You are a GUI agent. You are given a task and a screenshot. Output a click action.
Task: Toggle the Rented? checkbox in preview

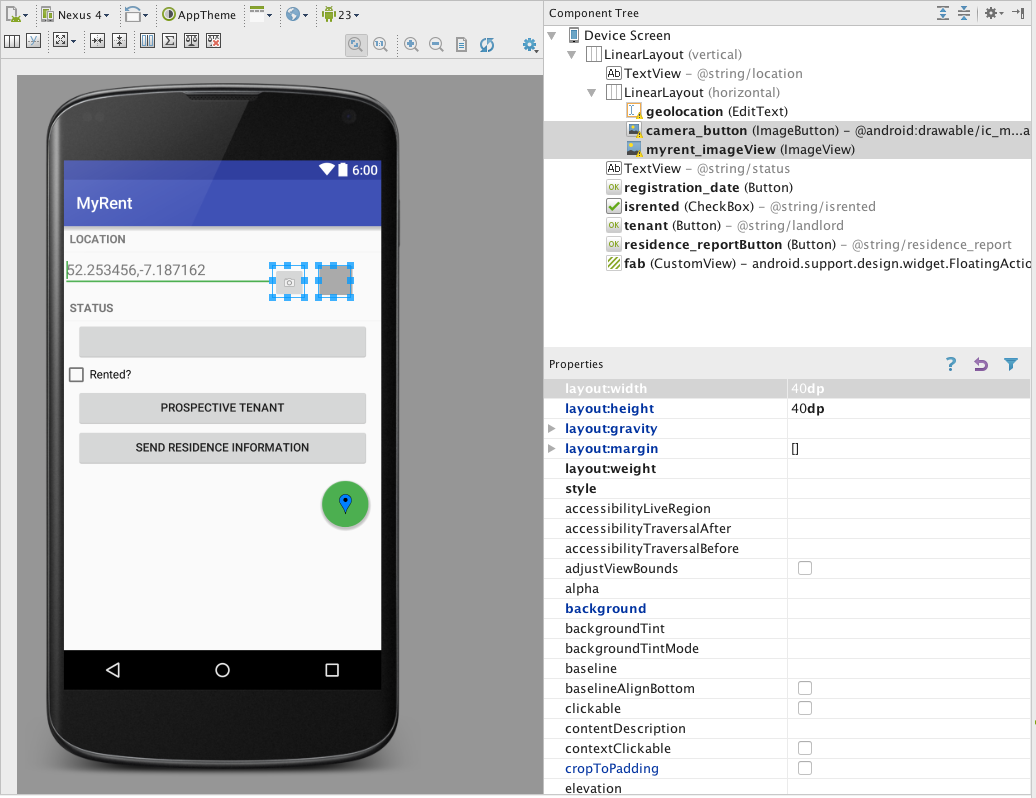[76, 375]
